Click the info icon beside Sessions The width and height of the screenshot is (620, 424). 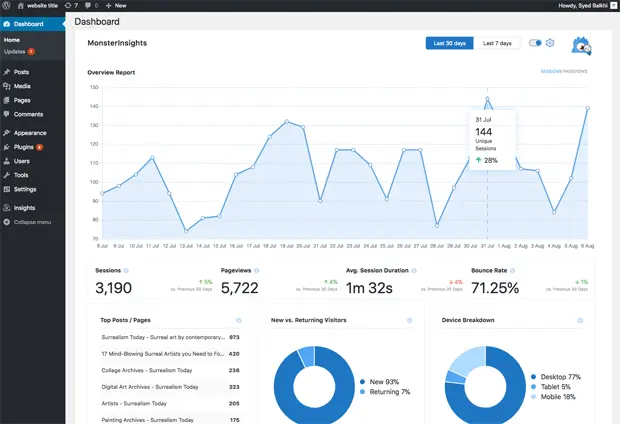point(126,270)
